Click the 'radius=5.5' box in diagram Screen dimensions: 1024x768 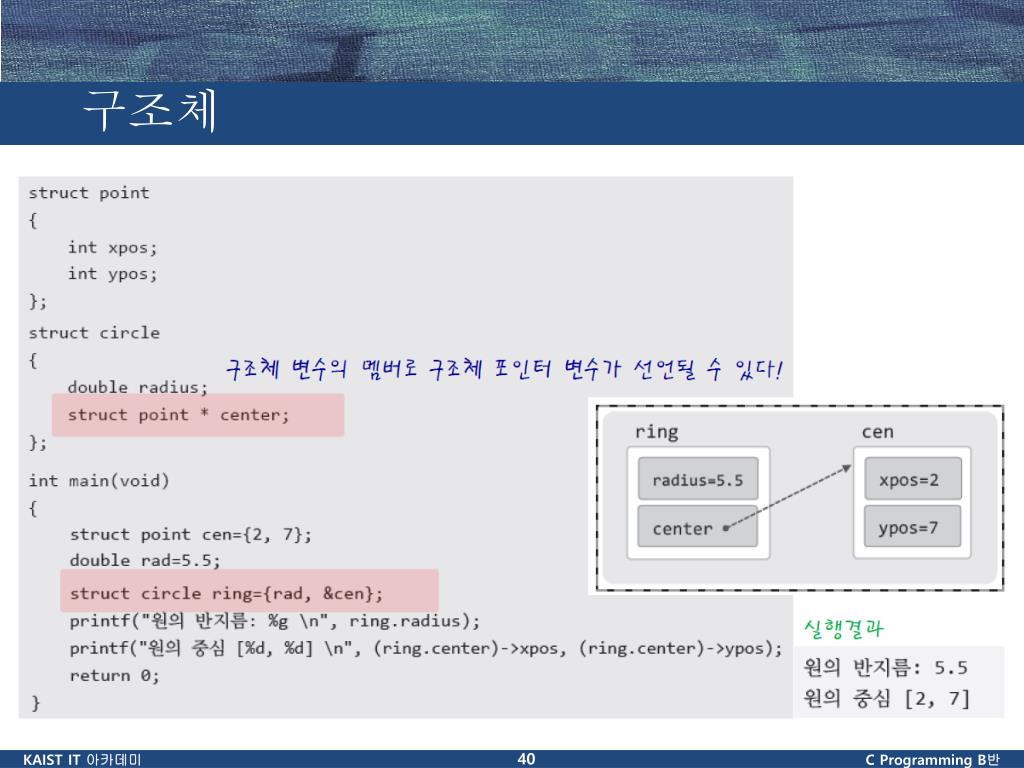[x=697, y=479]
